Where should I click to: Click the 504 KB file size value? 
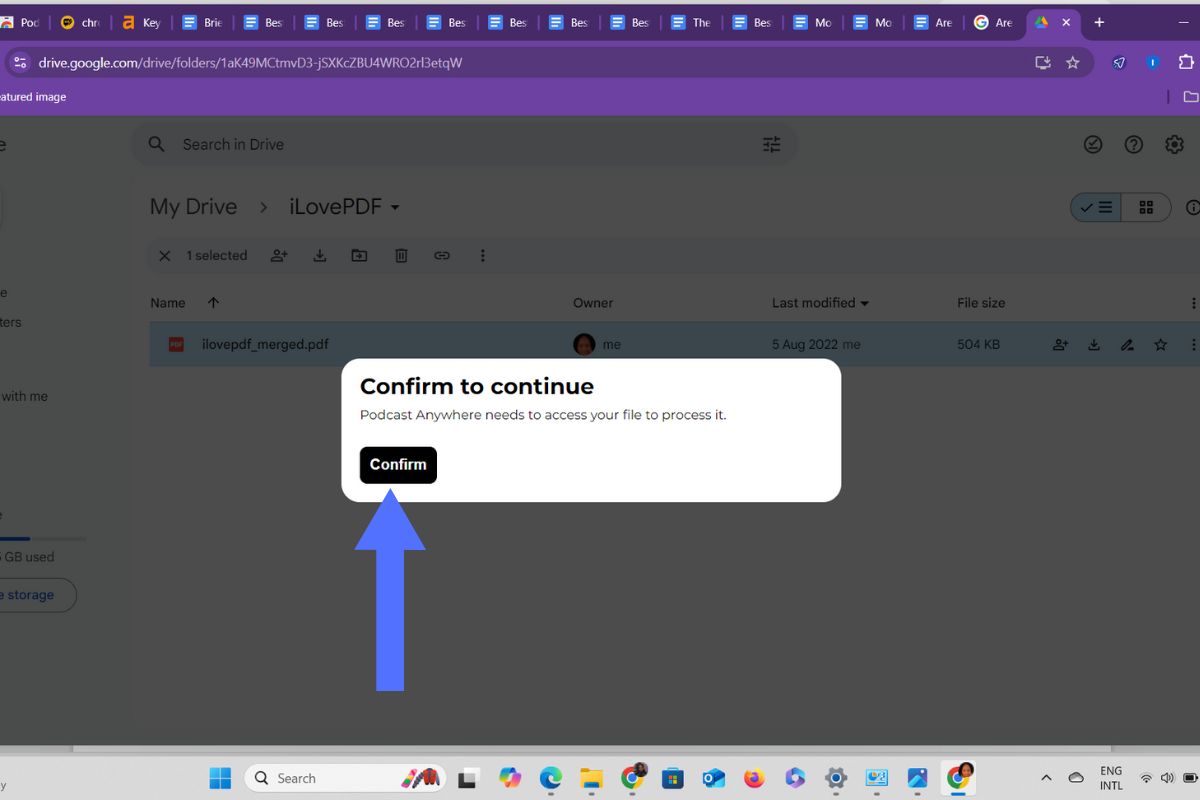click(x=978, y=345)
